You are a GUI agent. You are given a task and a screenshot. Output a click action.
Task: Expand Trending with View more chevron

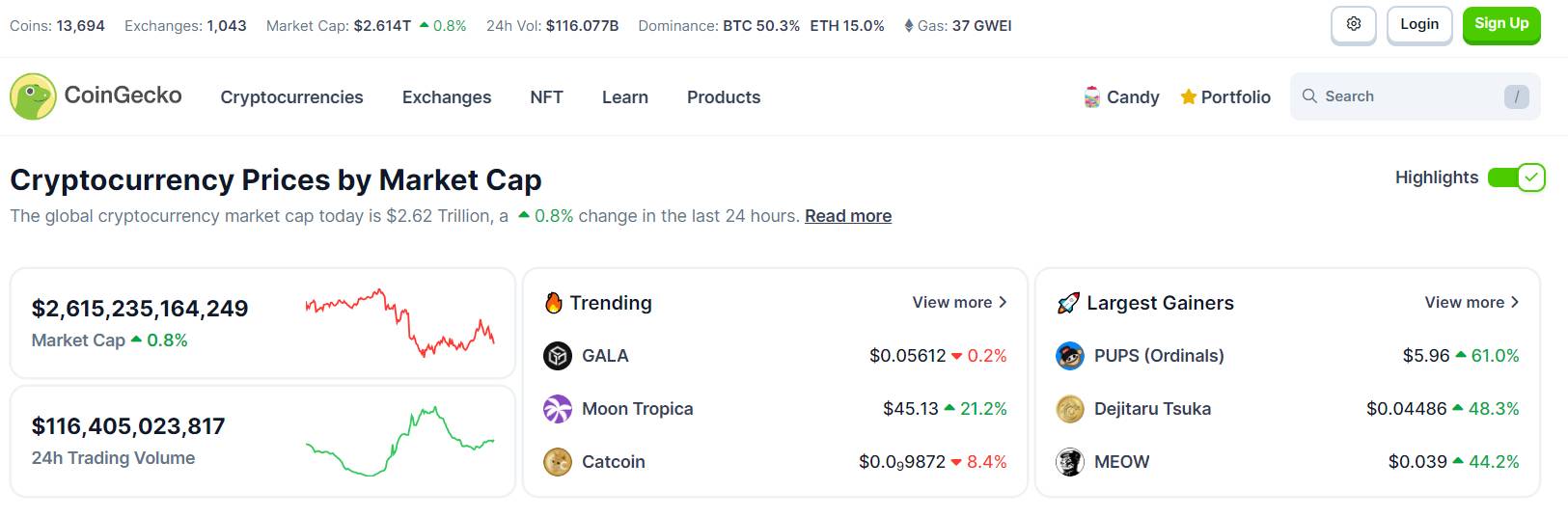(x=1003, y=302)
